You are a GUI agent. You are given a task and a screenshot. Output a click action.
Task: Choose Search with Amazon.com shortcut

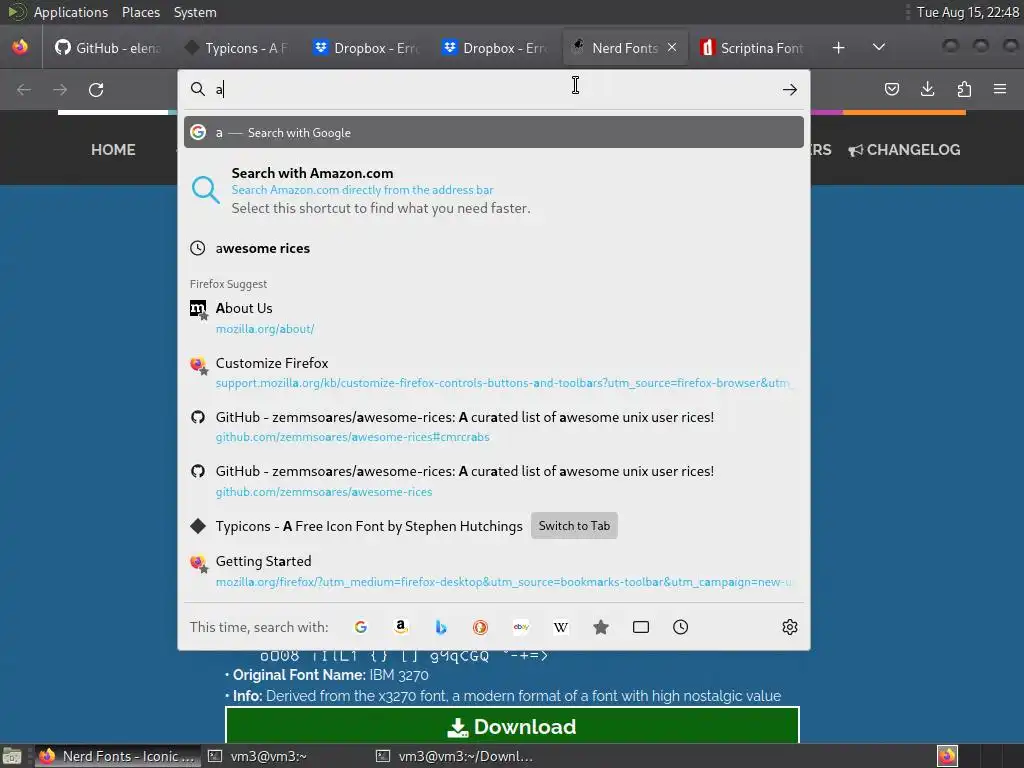494,190
